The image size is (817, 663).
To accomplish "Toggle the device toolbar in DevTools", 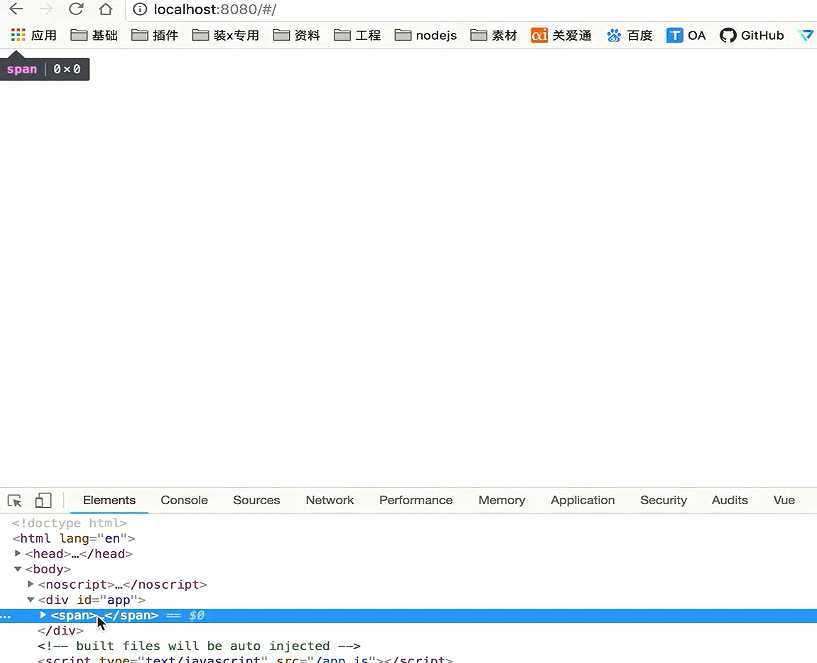I will pyautogui.click(x=43, y=500).
